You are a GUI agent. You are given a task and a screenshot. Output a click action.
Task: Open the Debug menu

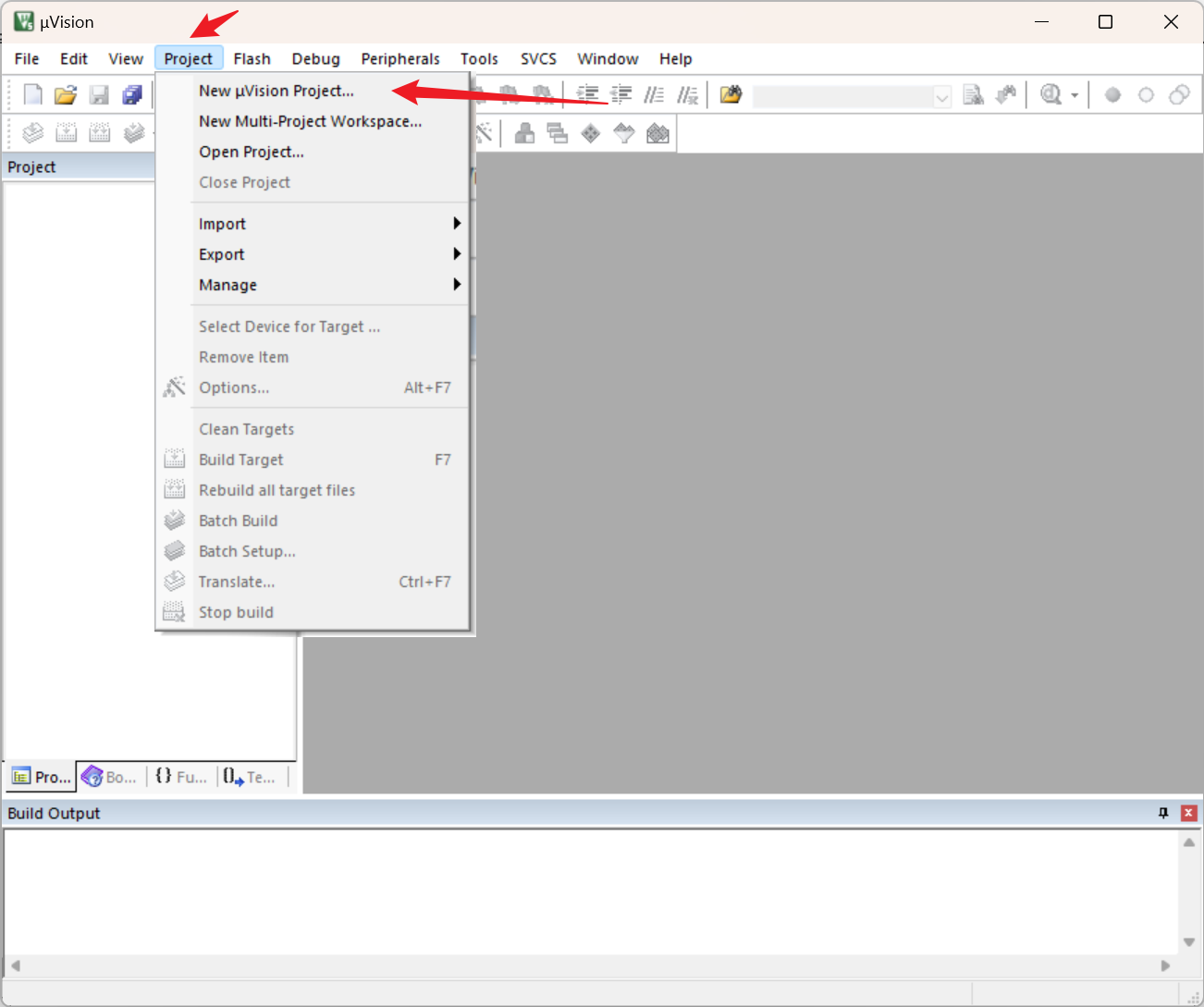[x=316, y=58]
